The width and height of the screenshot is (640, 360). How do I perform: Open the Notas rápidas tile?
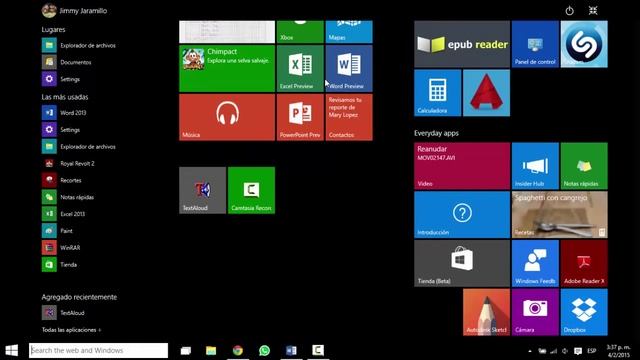click(x=584, y=166)
